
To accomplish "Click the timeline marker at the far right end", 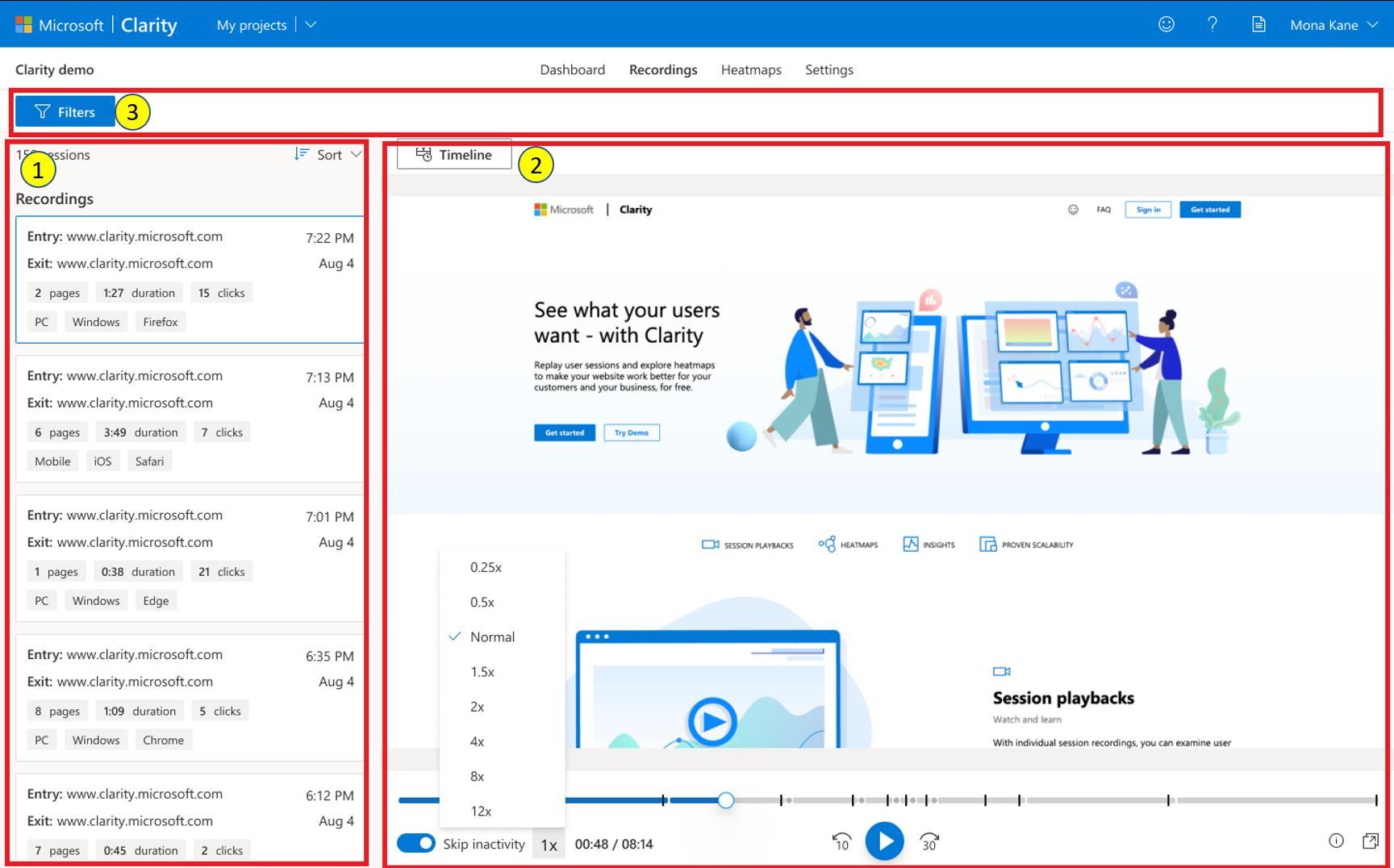I will pyautogui.click(x=1375, y=799).
